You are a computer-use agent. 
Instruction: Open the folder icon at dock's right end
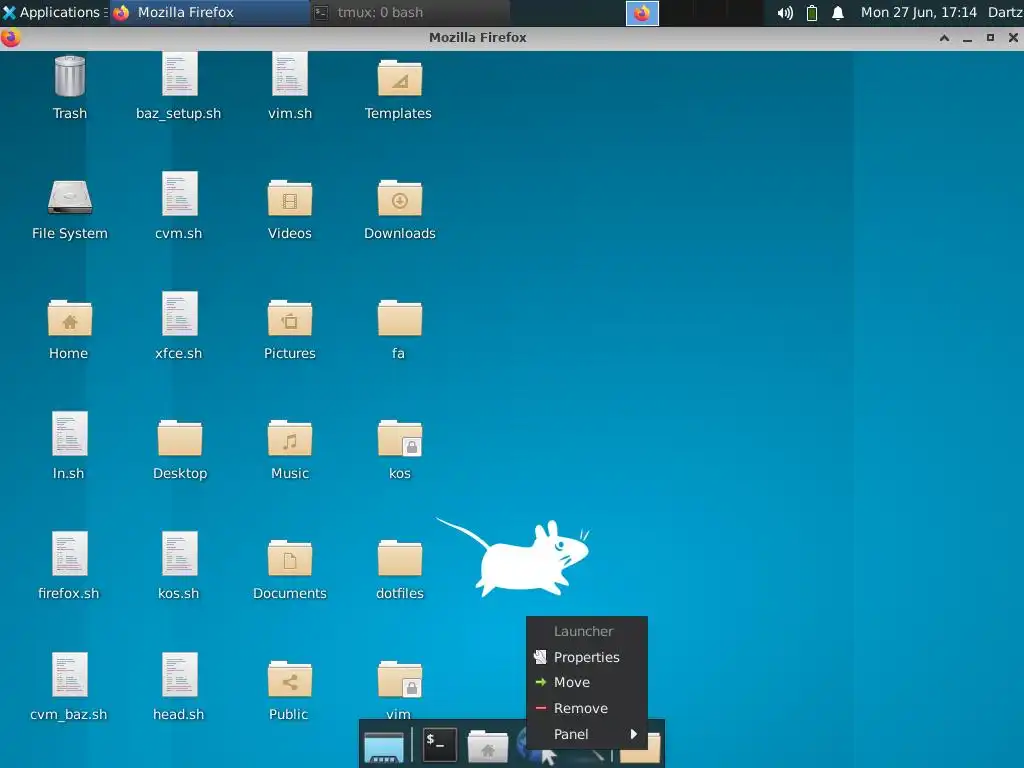tap(641, 747)
